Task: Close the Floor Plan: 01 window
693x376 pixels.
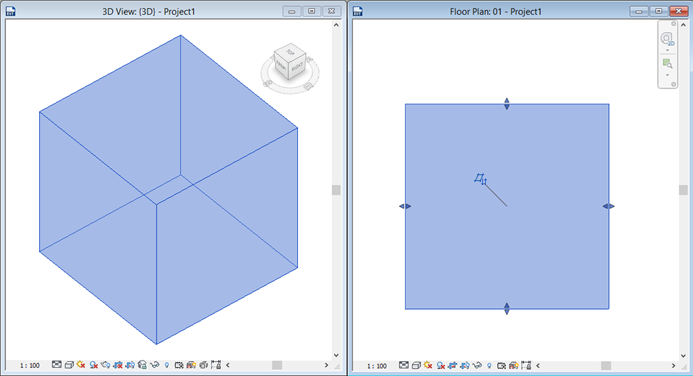Action: point(679,11)
